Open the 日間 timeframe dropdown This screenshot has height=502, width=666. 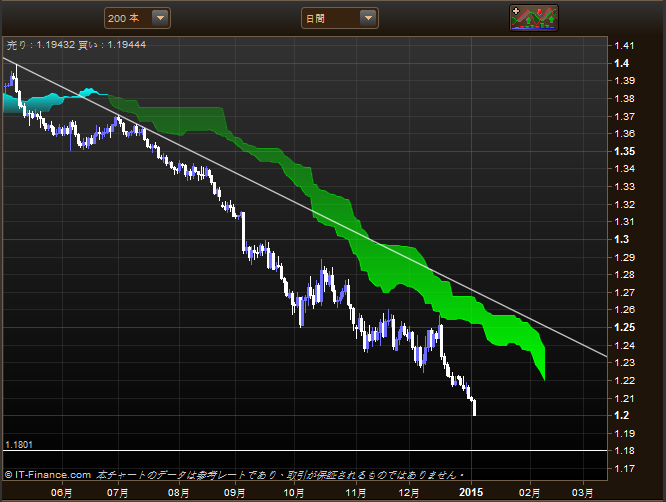pos(340,18)
